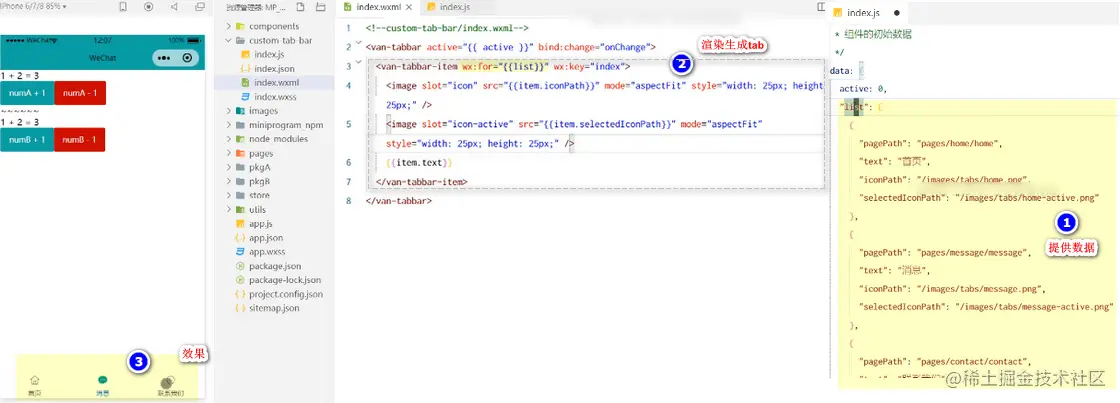Open the capsule three-dots menu in simulator

[164, 58]
